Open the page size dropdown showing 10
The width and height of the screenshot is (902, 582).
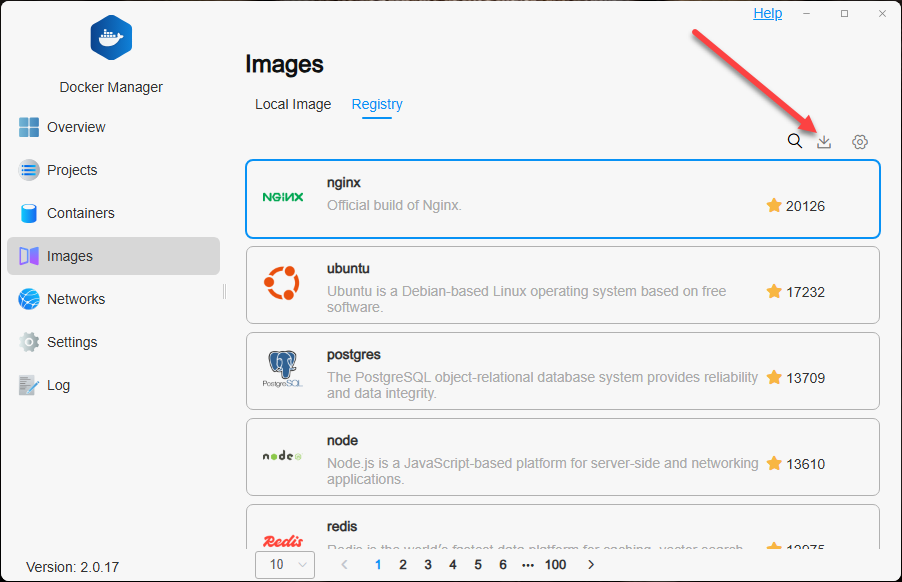point(285,564)
